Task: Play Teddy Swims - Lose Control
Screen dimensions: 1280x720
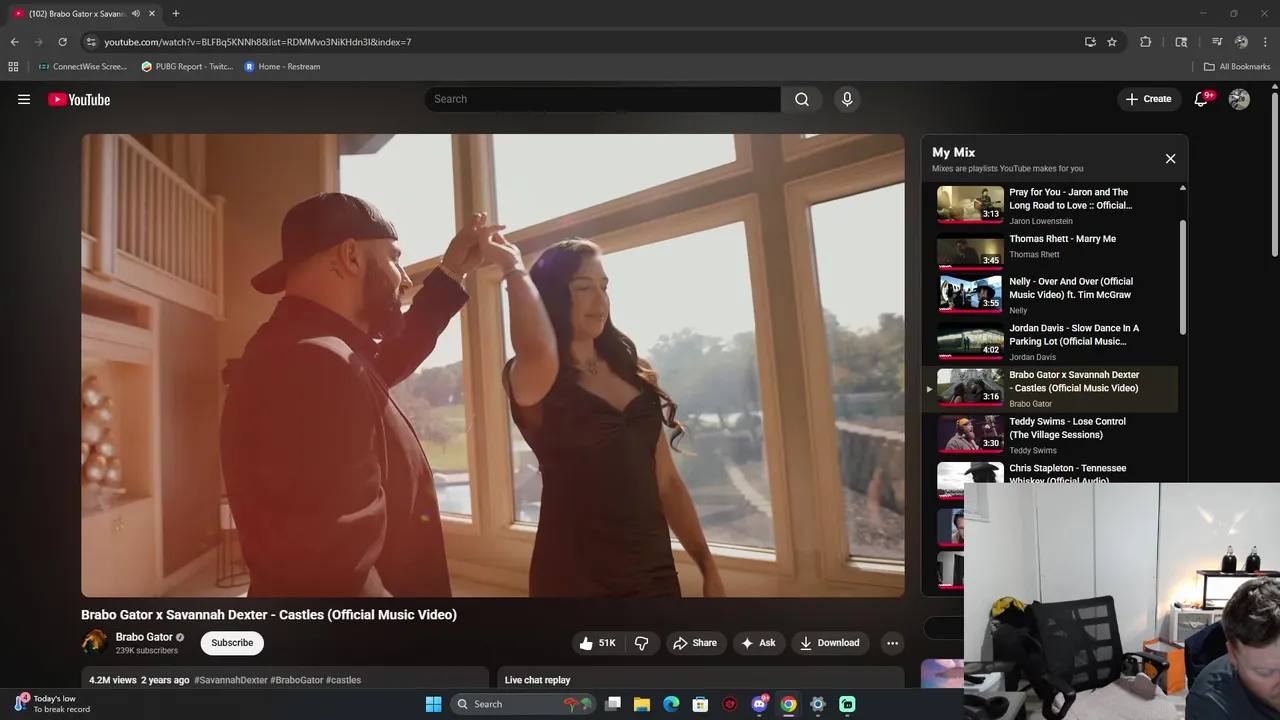Action: tap(1051, 435)
